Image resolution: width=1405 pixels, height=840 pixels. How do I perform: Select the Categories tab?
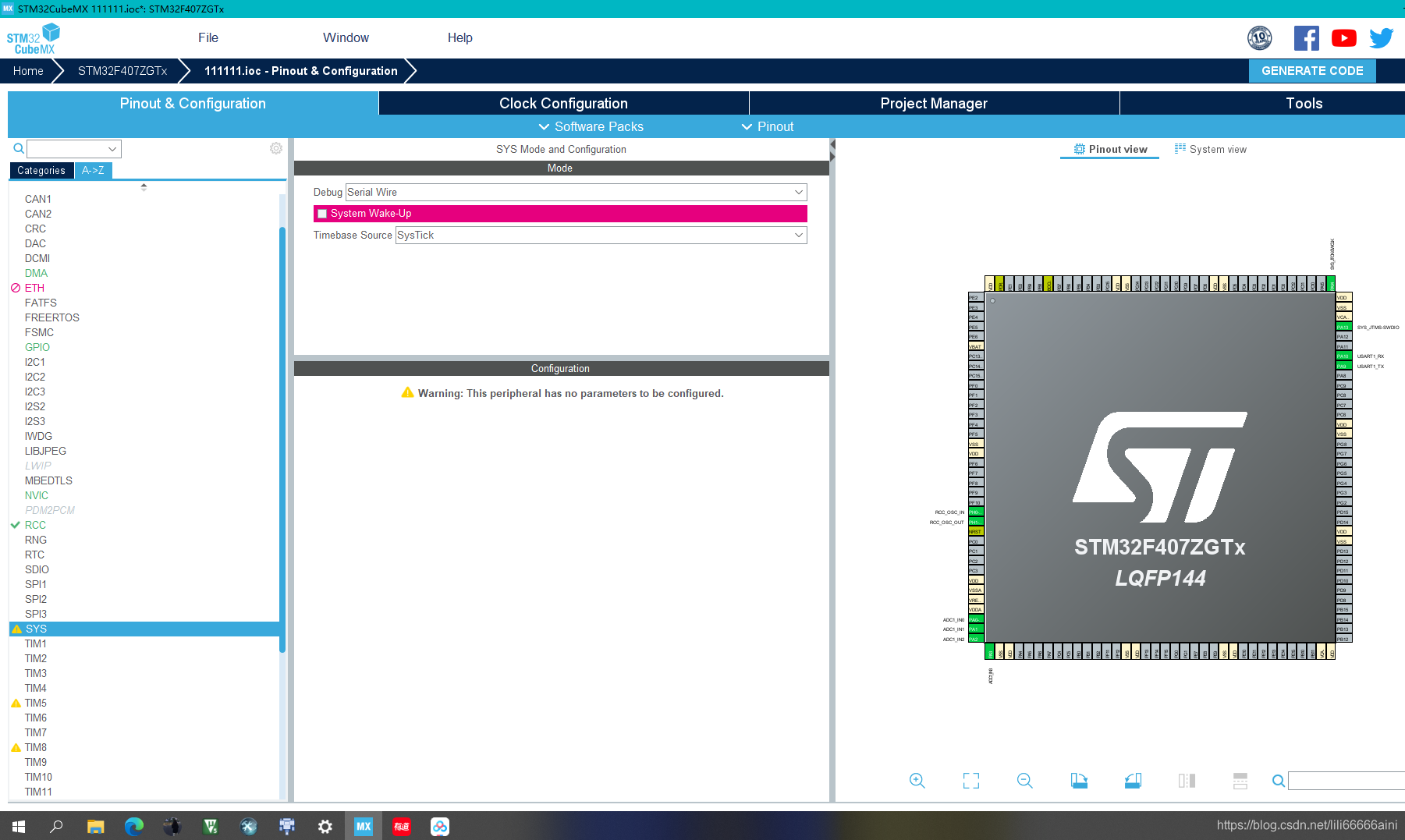tap(41, 170)
